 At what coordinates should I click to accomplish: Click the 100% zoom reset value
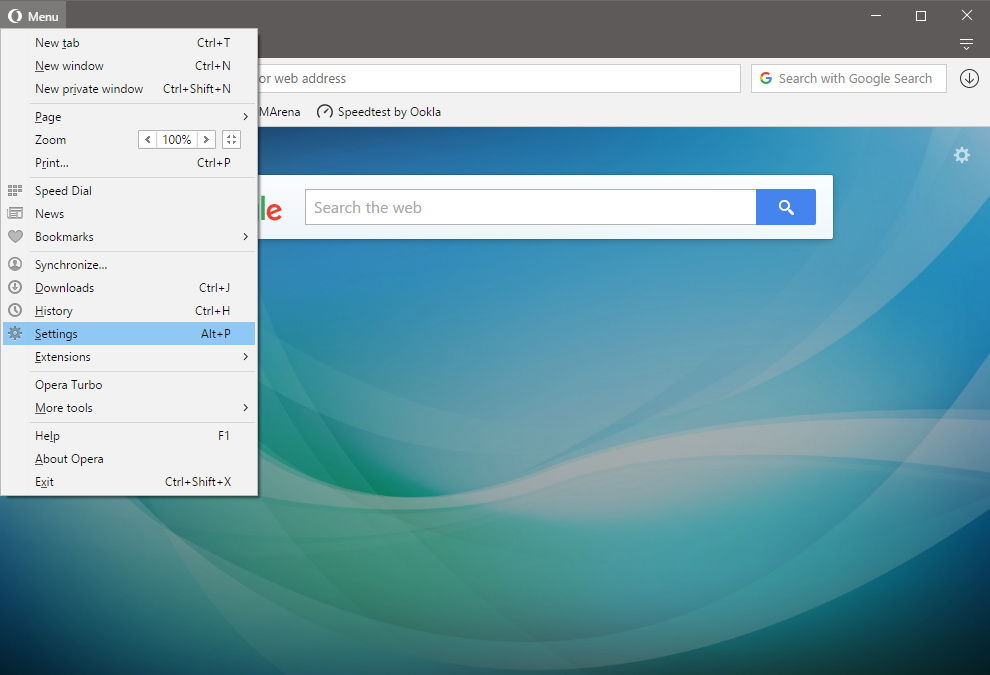coord(177,140)
